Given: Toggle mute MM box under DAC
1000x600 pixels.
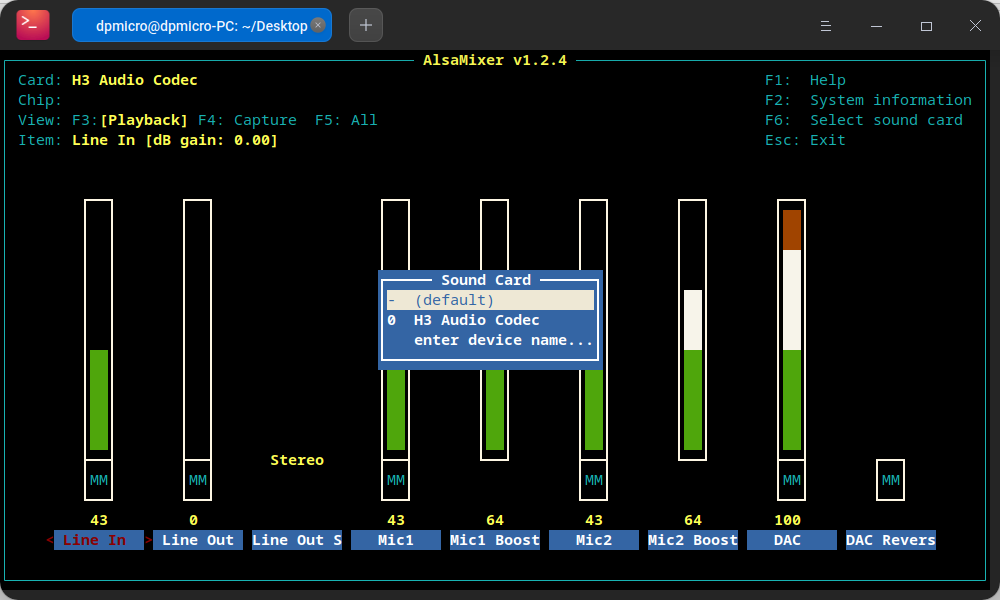Looking at the screenshot, I should point(791,480).
